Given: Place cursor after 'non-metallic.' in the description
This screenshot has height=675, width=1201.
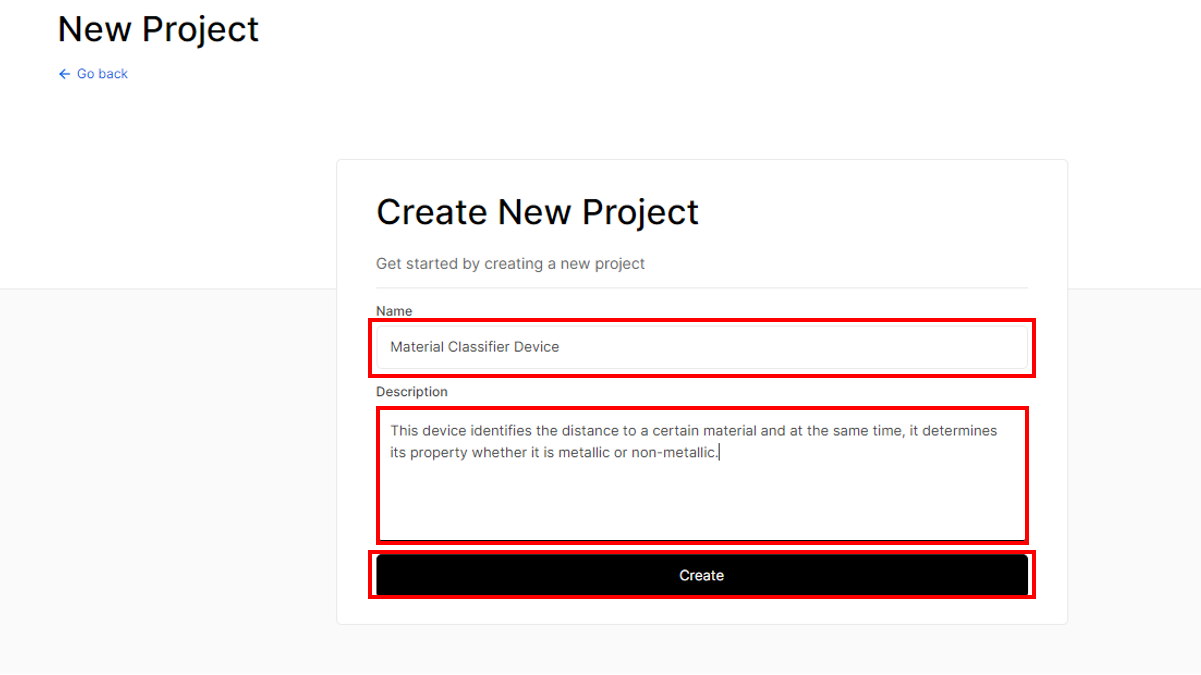Looking at the screenshot, I should [x=719, y=453].
